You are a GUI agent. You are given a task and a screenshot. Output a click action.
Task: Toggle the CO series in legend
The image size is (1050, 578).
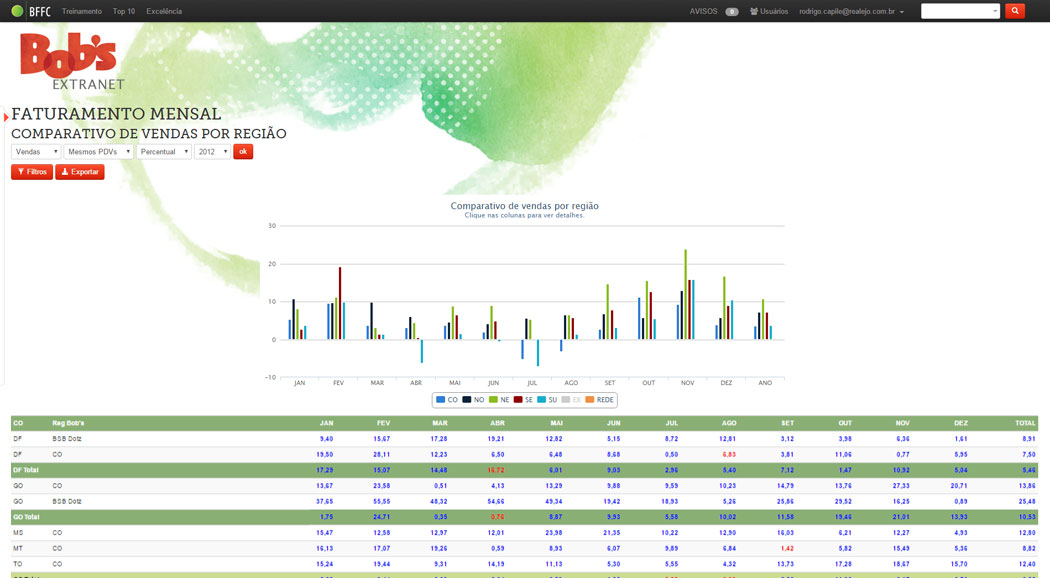click(x=447, y=400)
